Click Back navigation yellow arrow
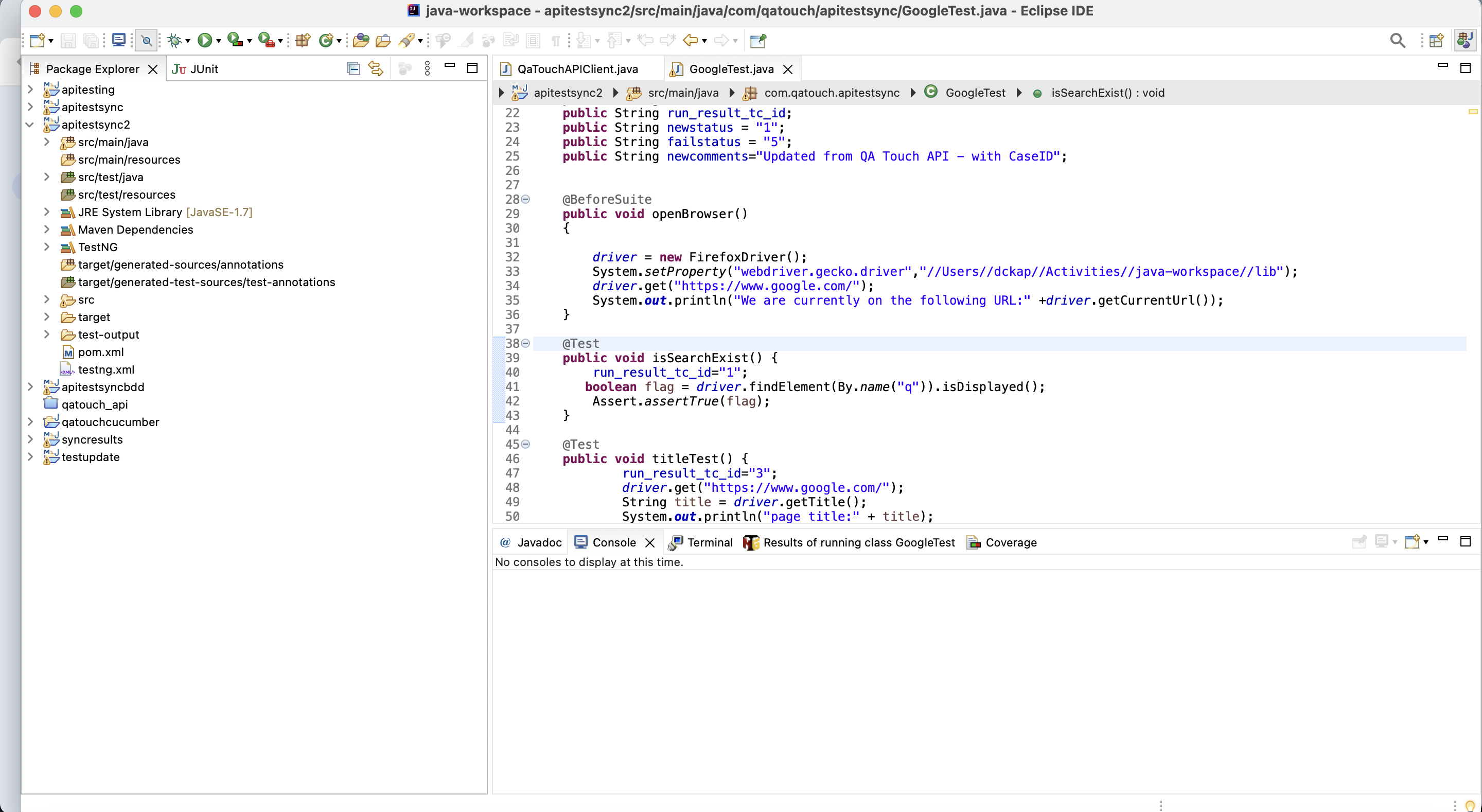 point(690,40)
